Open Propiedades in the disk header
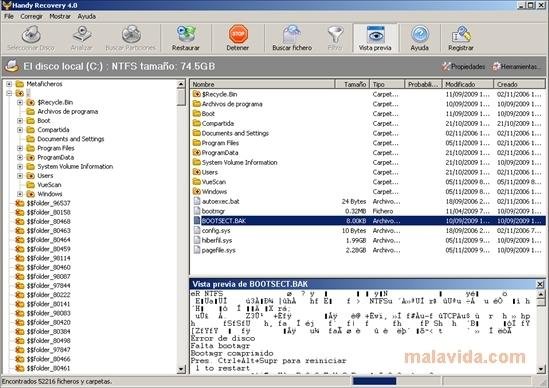549x388 pixels. 463,66
